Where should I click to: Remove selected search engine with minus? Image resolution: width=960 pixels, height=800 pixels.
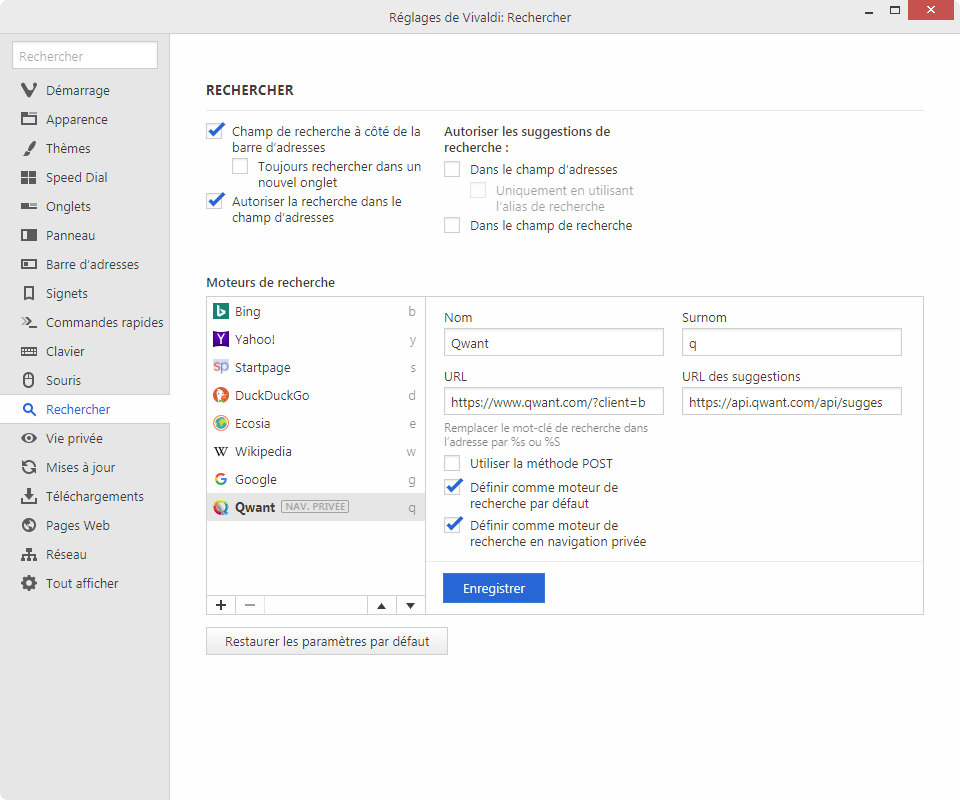click(250, 605)
